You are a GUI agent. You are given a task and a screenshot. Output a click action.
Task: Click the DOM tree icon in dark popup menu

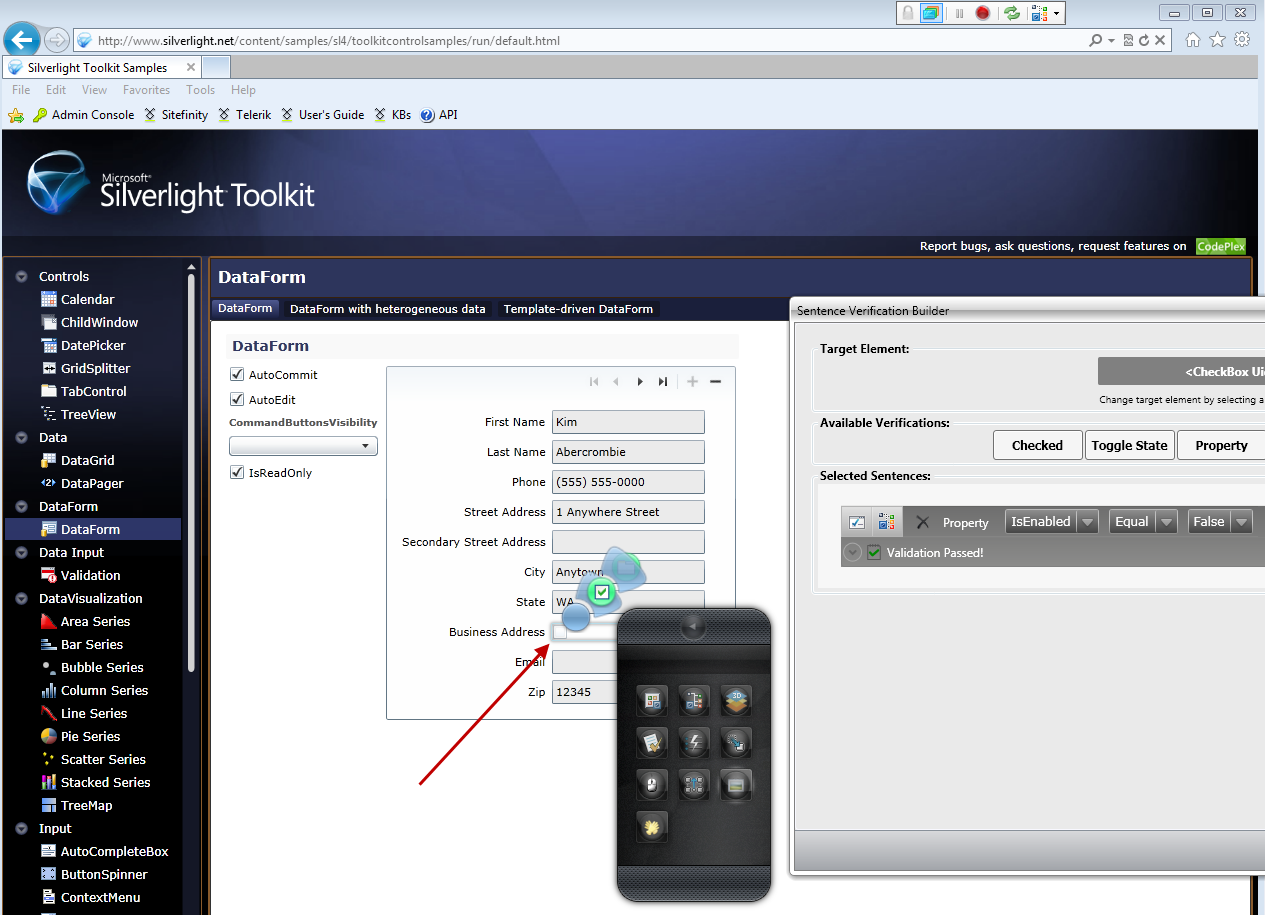[694, 701]
